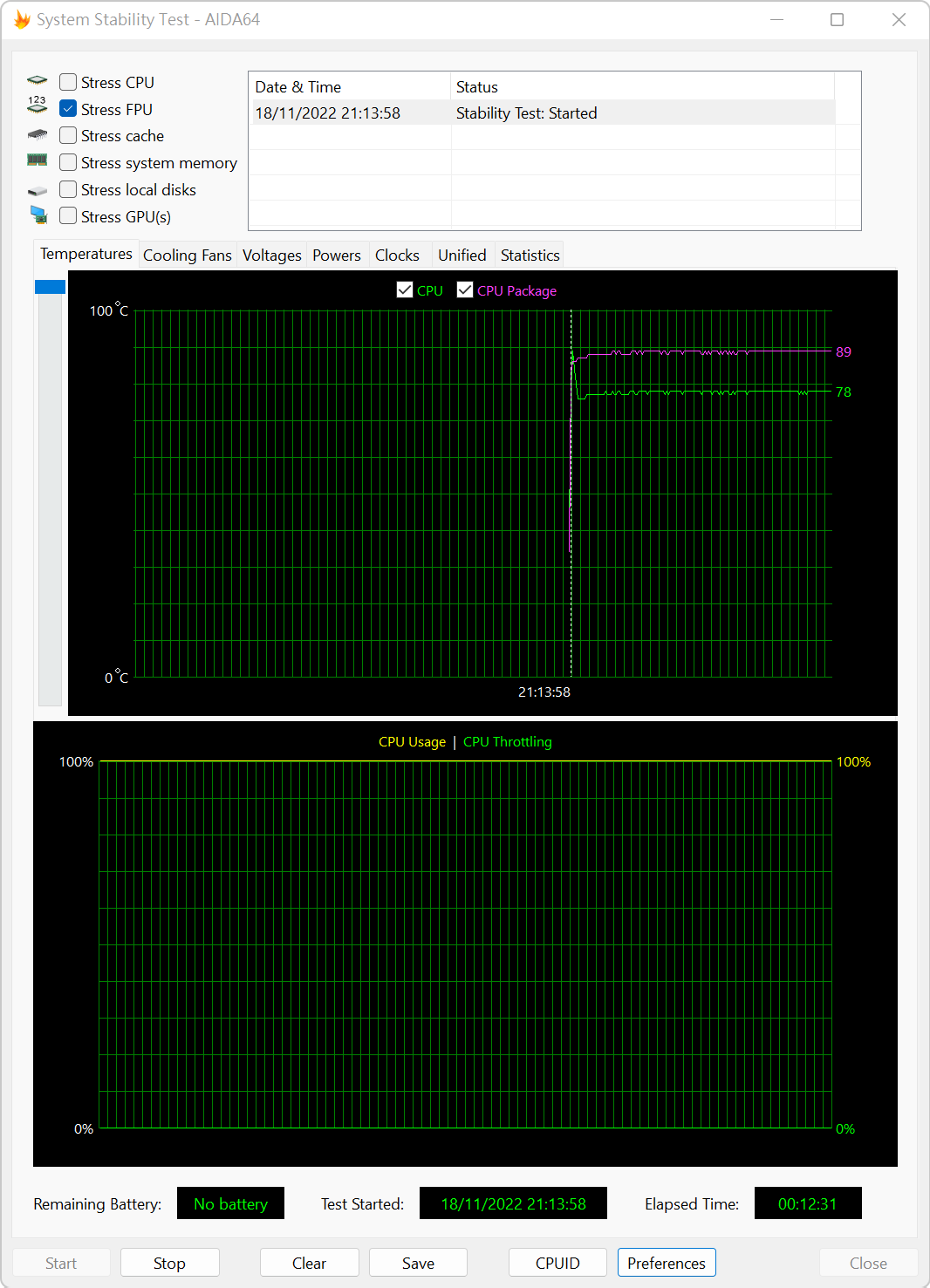Enable the Stress CPU checkbox

[68, 82]
